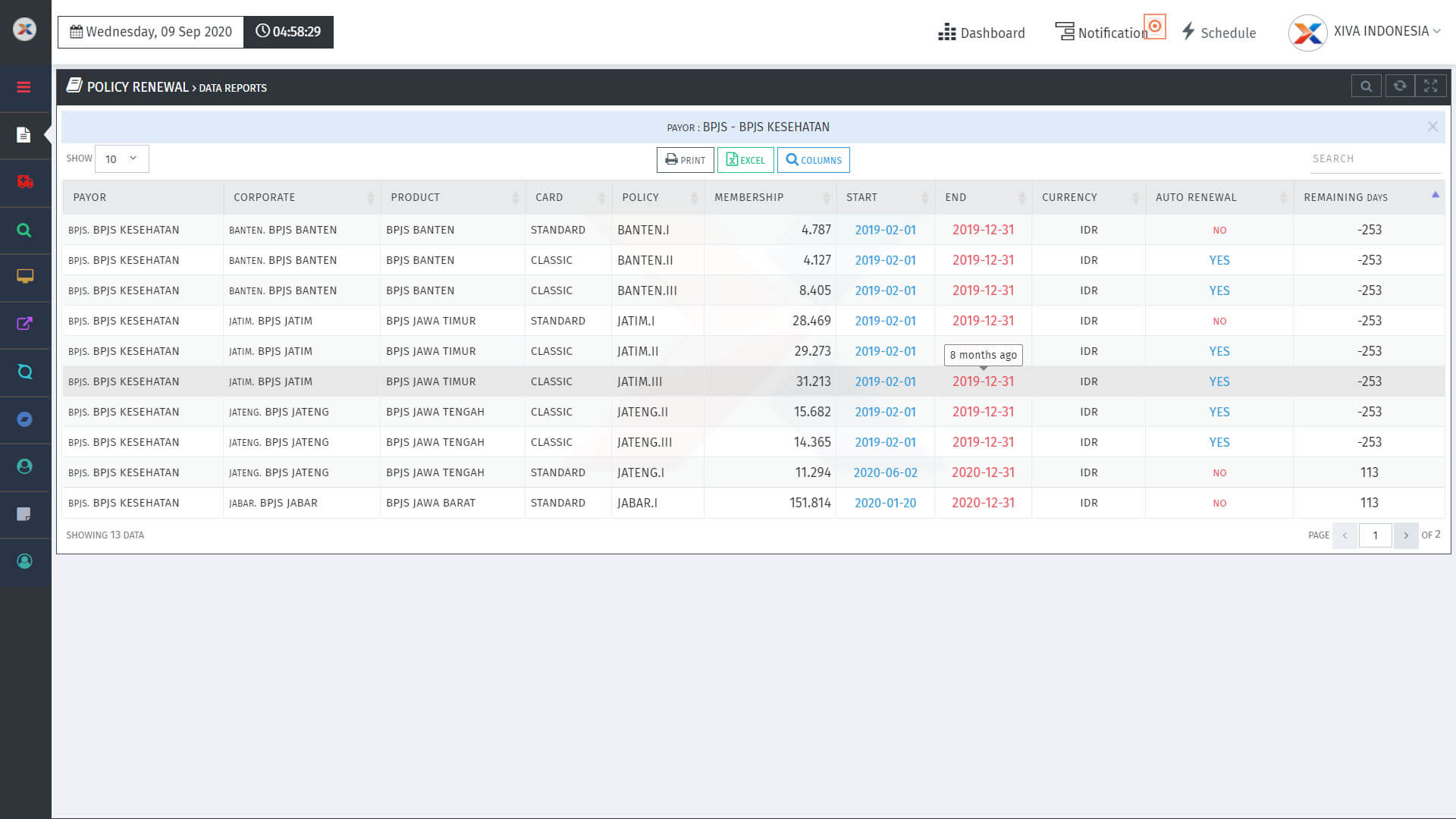Go to next page arrow
Screen dimensions: 1456x819
point(1406,535)
